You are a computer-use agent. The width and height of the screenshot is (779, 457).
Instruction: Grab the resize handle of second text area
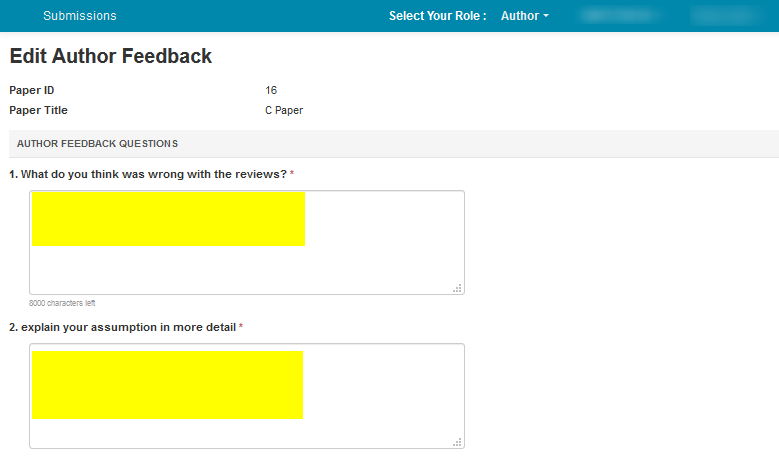tap(457, 441)
